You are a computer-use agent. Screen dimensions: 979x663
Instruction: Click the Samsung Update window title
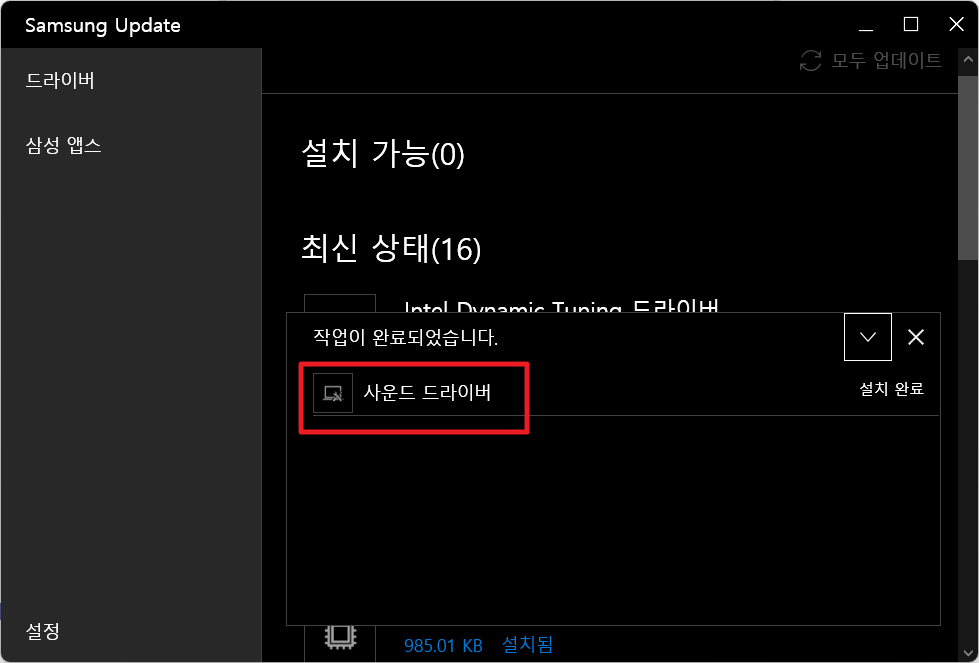point(102,26)
